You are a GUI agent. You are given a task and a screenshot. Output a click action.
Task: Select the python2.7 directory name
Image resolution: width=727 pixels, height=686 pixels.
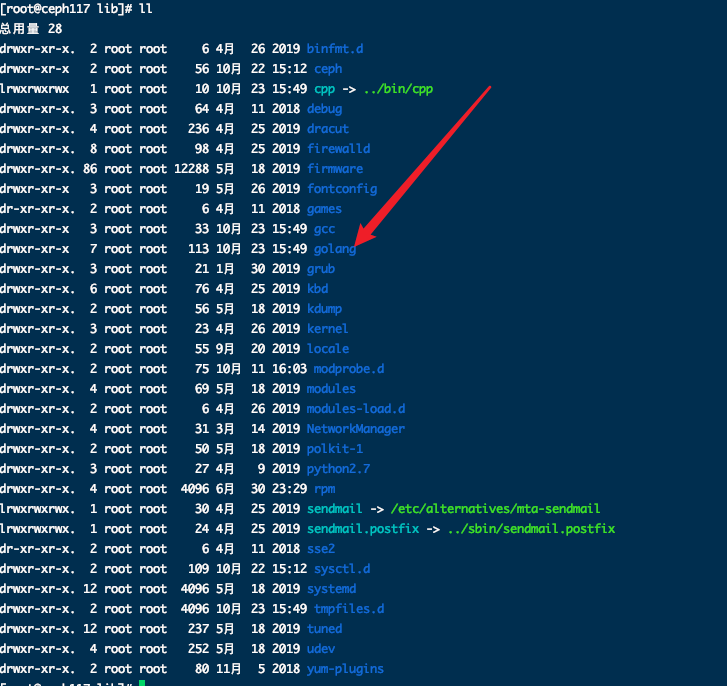pos(338,469)
